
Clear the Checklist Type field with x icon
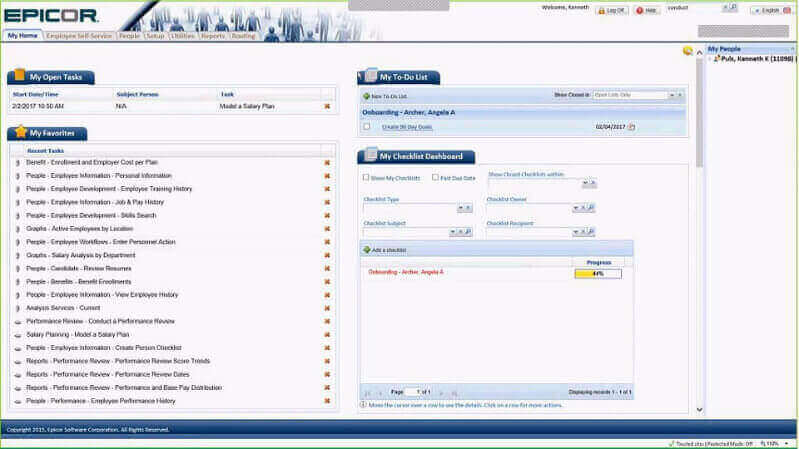468,208
